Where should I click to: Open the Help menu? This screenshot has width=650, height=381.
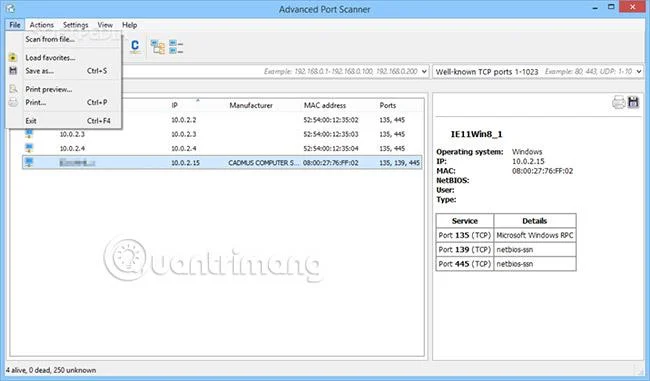(x=129, y=25)
